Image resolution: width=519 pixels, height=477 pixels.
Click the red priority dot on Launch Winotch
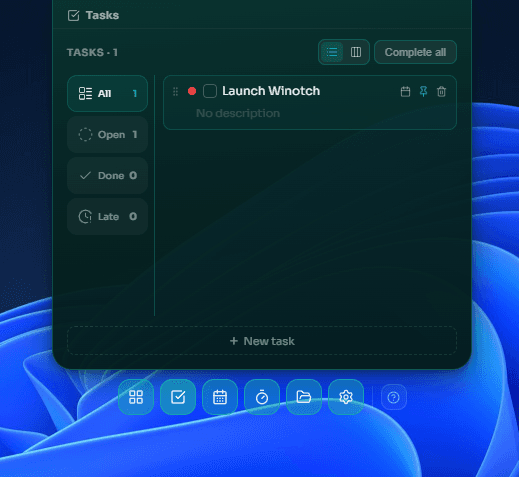tap(192, 91)
